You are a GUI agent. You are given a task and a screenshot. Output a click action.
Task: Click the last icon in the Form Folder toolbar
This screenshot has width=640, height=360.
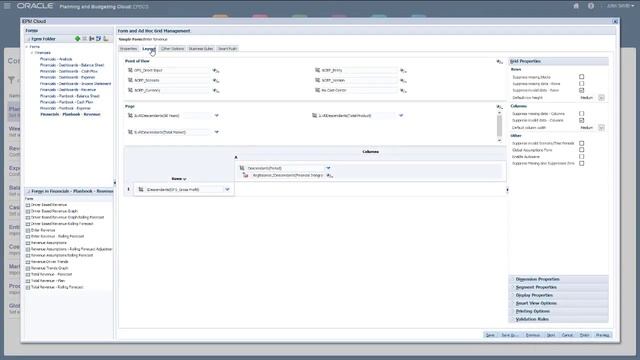click(106, 38)
